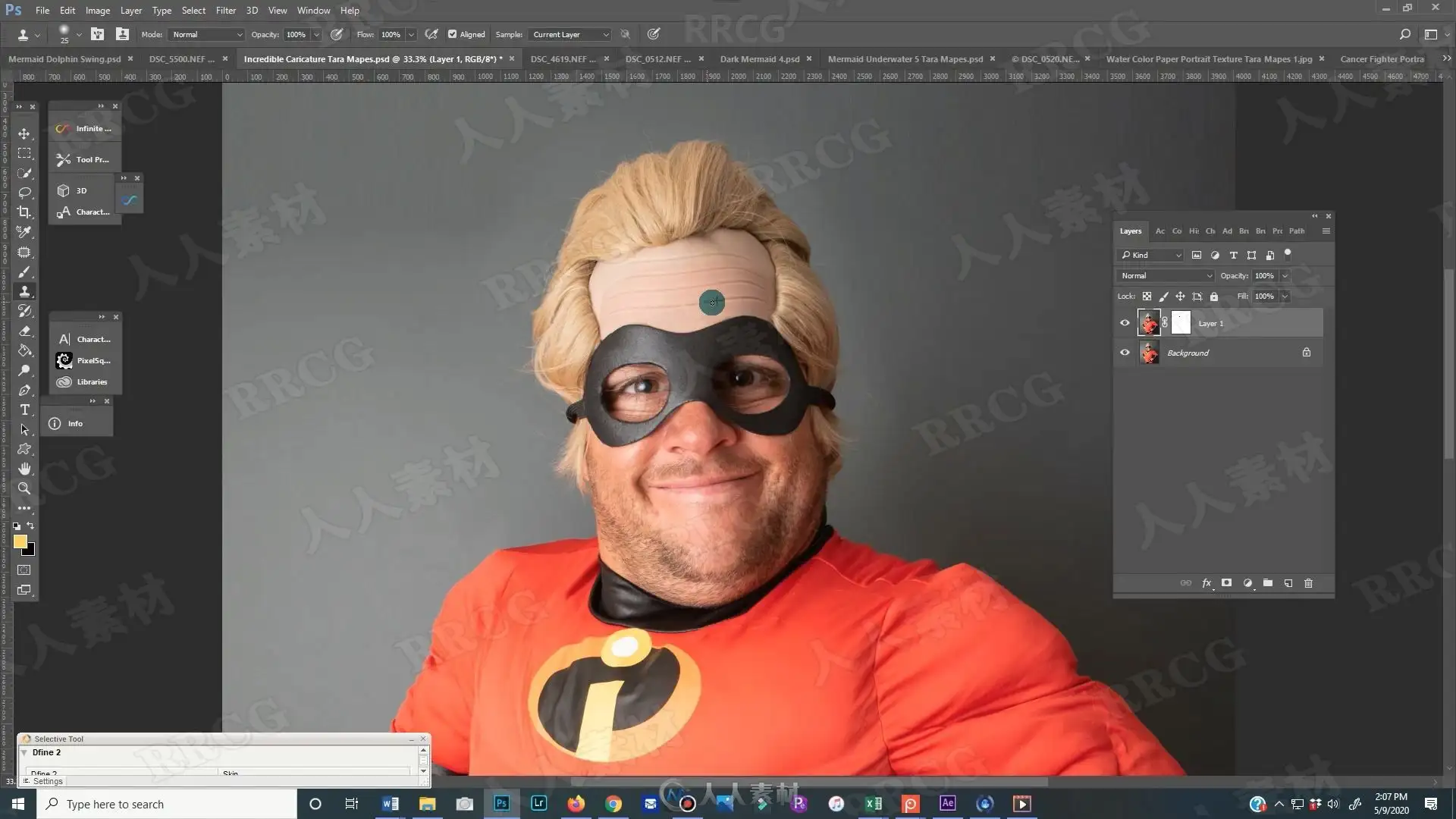Create a new layer group
The height and width of the screenshot is (819, 1456).
pos(1268,583)
